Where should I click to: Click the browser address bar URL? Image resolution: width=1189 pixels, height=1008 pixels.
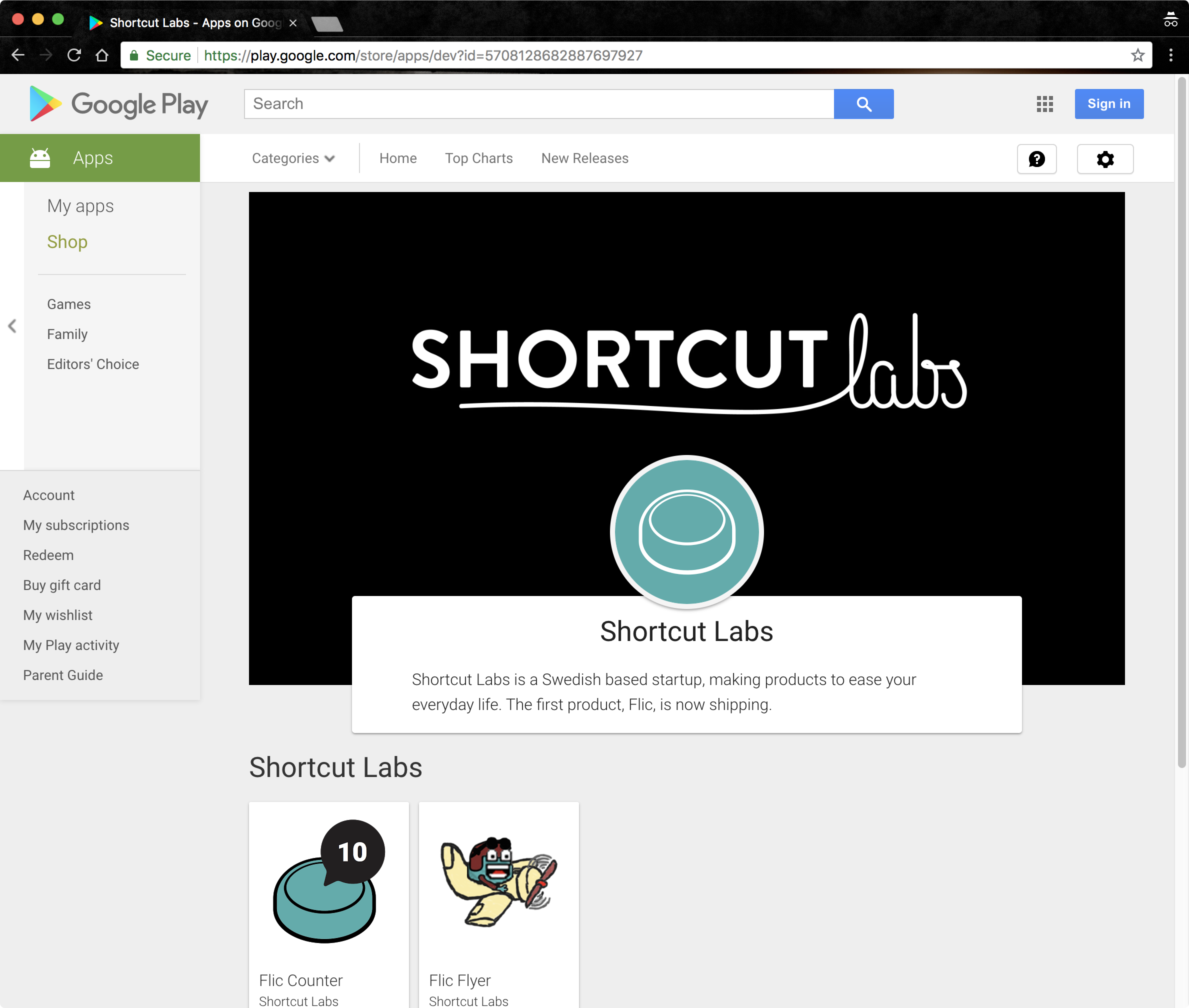423,55
